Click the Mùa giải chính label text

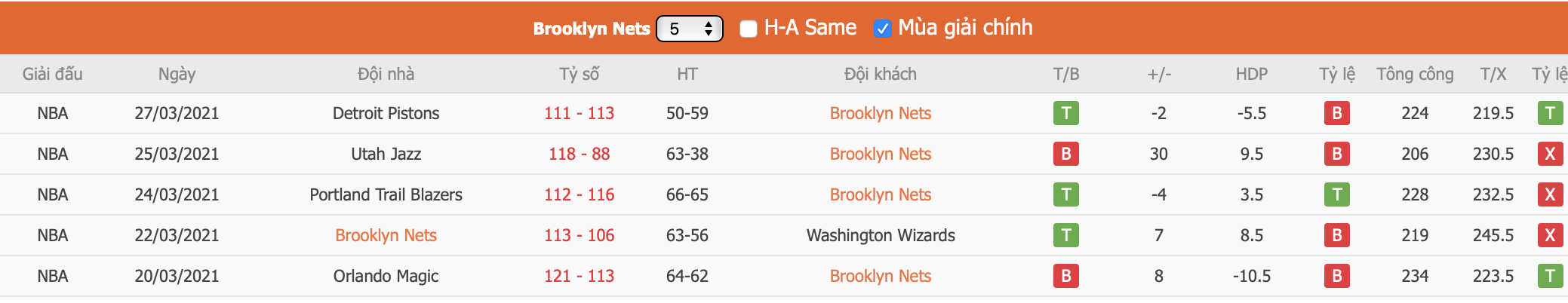(965, 28)
